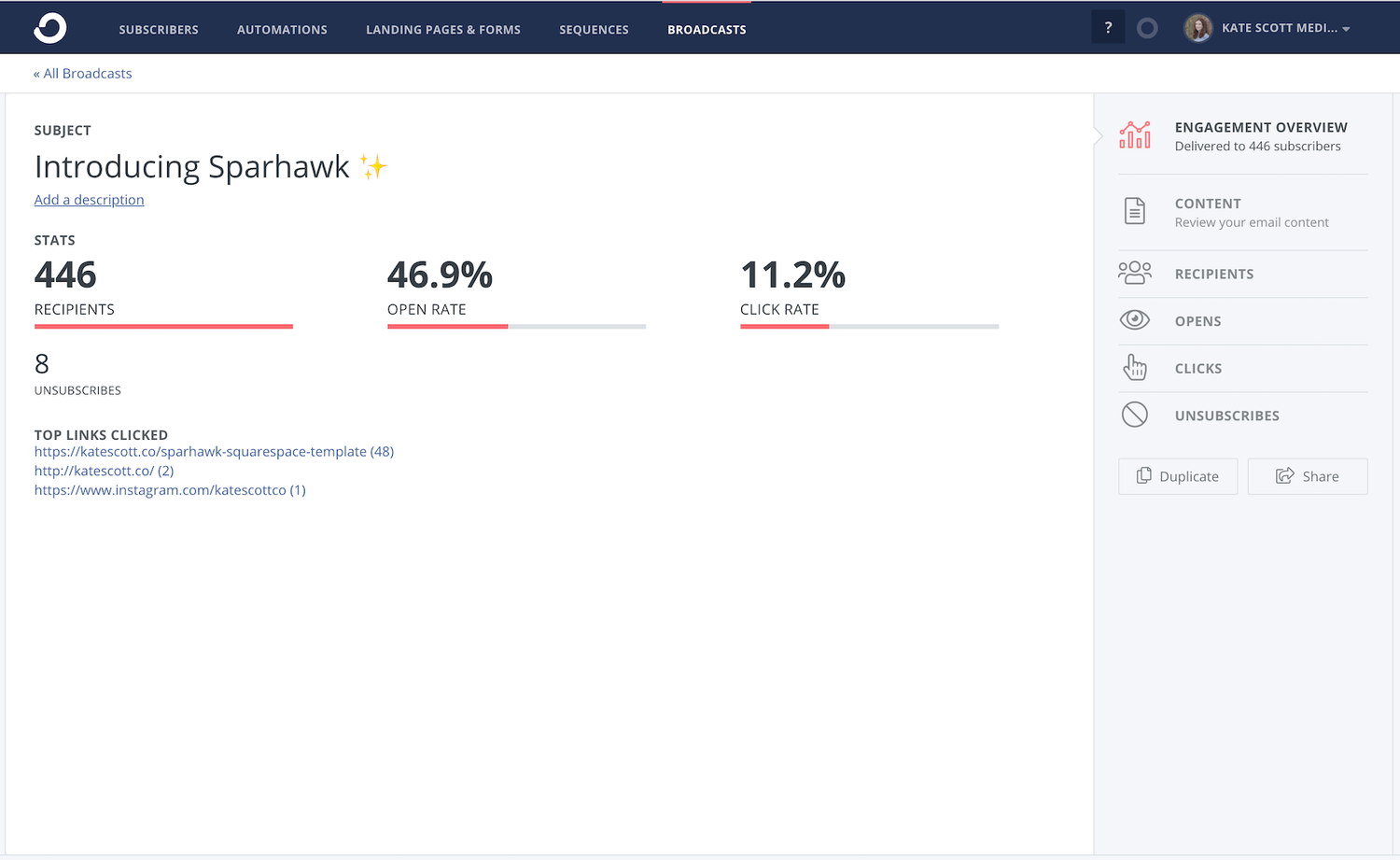Open the Instagram katescottco link
Screen dimensions: 1400x860
170,490
